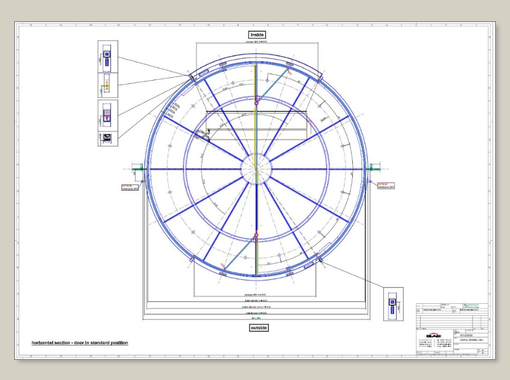This screenshot has width=510, height=380.
Task: Click the green fitting on the left of the drum
Action: [138, 169]
